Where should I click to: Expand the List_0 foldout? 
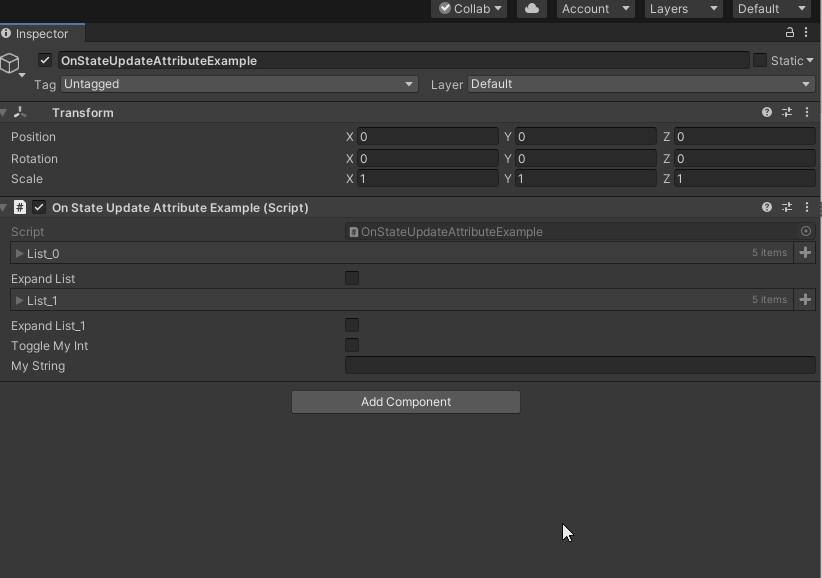tap(19, 254)
